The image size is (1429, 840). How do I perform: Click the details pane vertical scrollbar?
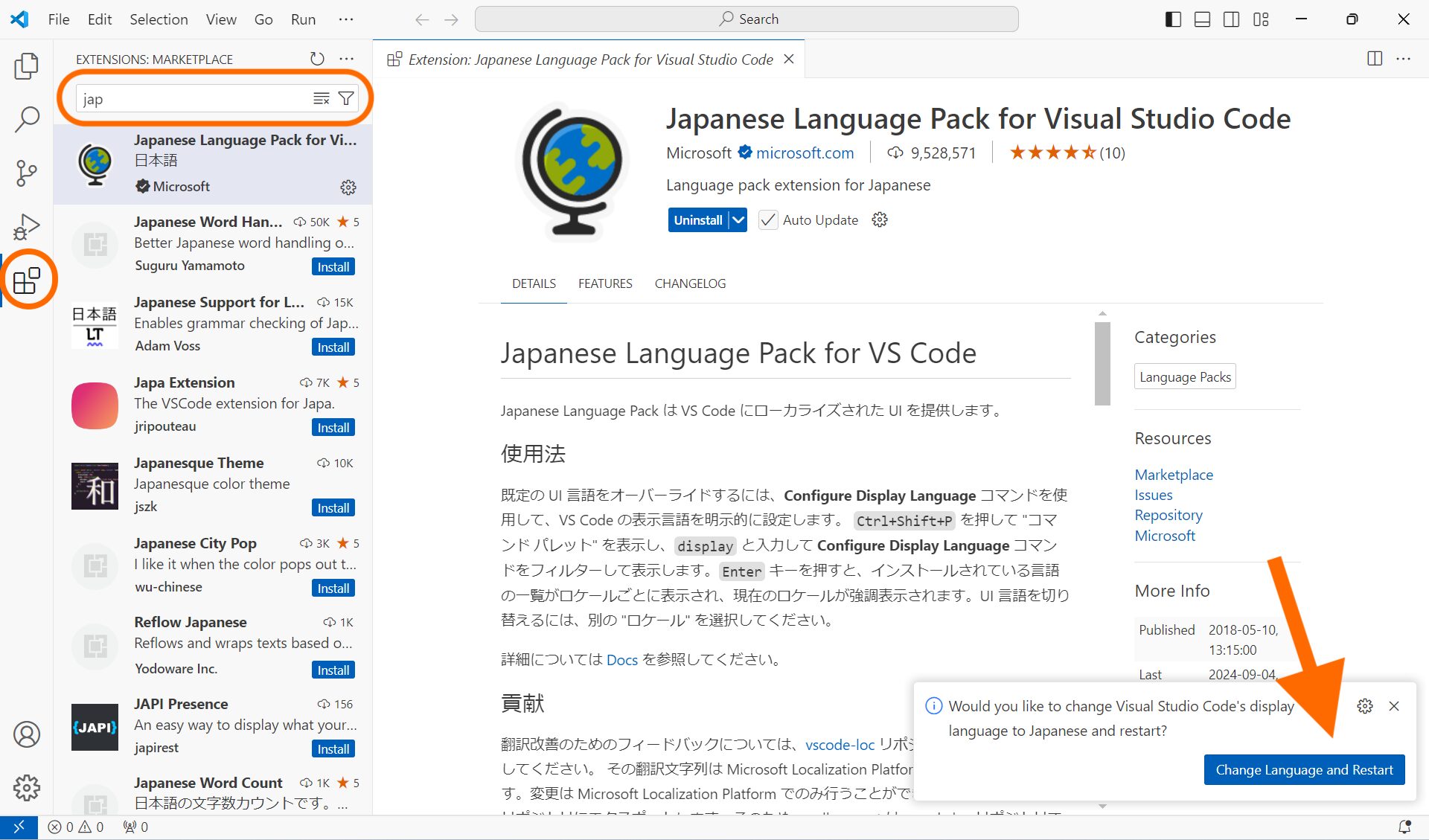[1102, 364]
